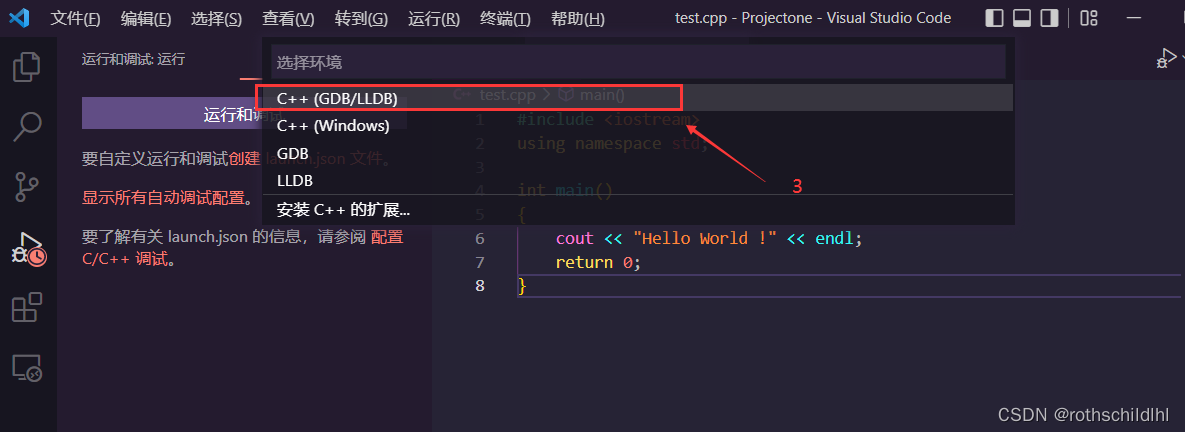Open the 配置 C/C++ 调试 link
Viewport: 1185px width, 432px height.
coord(243,248)
